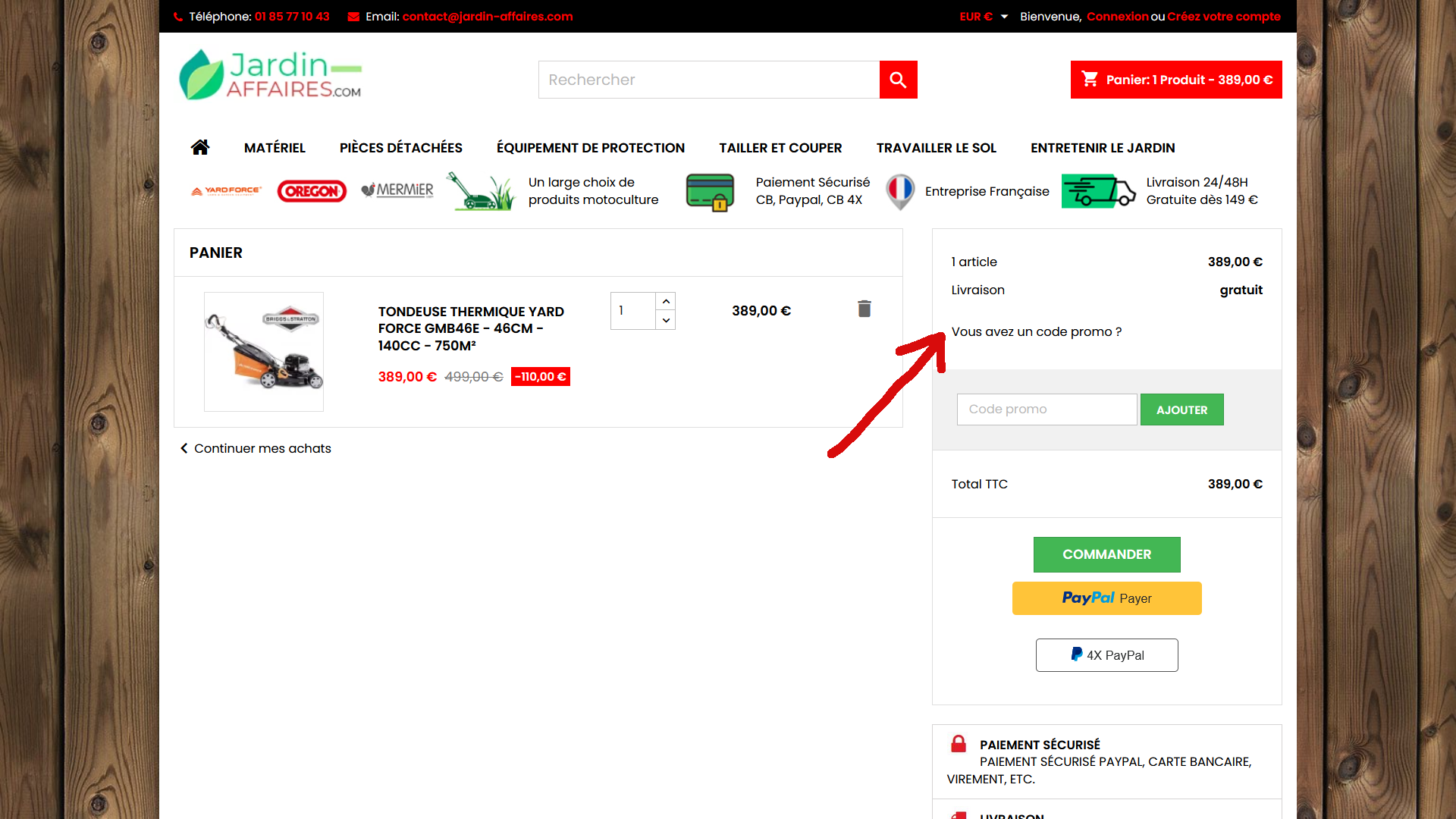Click the COMMANDER checkout button
The height and width of the screenshot is (819, 1456).
click(x=1106, y=554)
